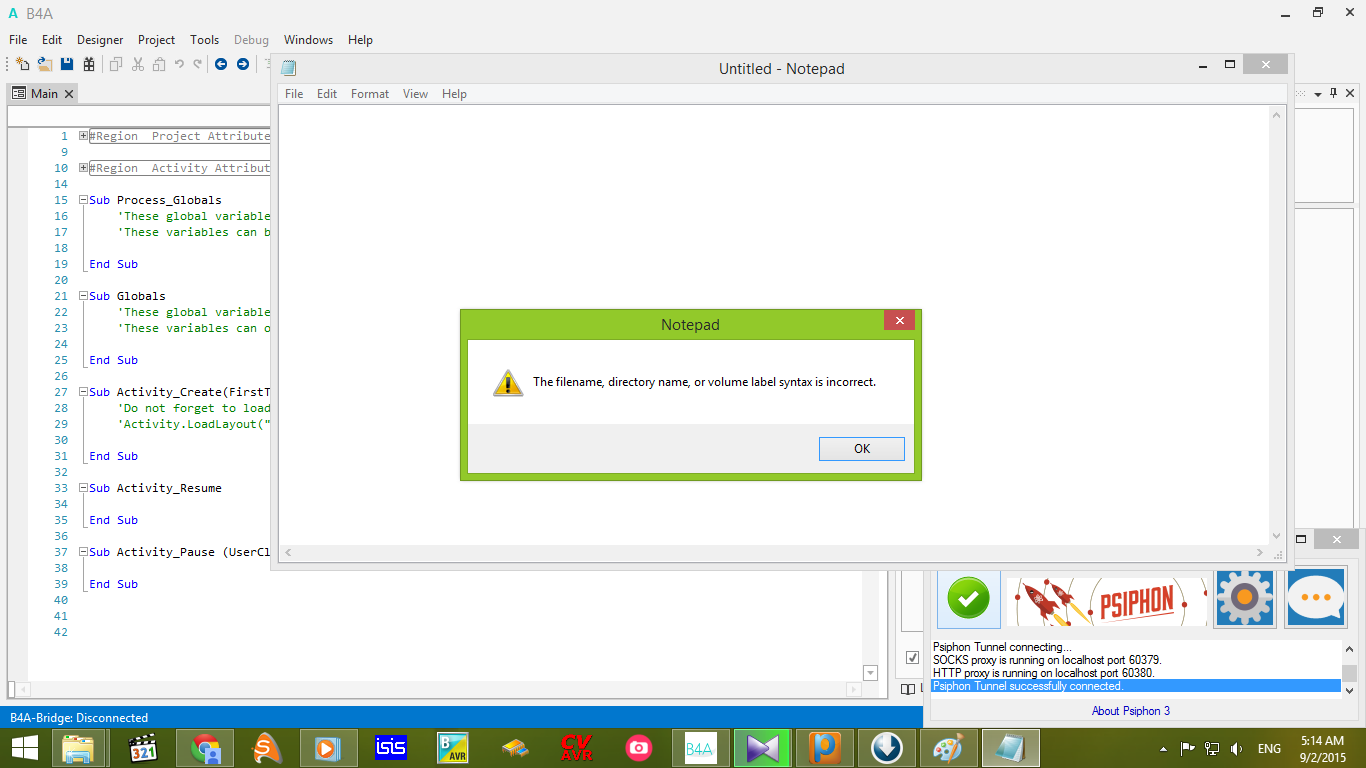Expand the Activity Attributes region

point(84,168)
